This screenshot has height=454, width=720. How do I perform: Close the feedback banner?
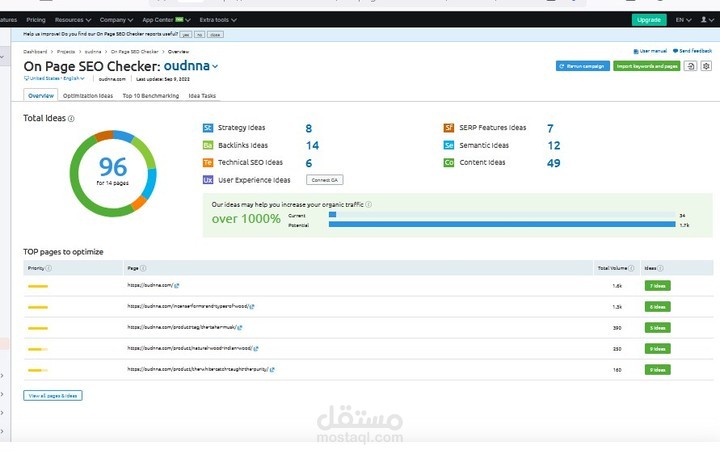coord(215,34)
